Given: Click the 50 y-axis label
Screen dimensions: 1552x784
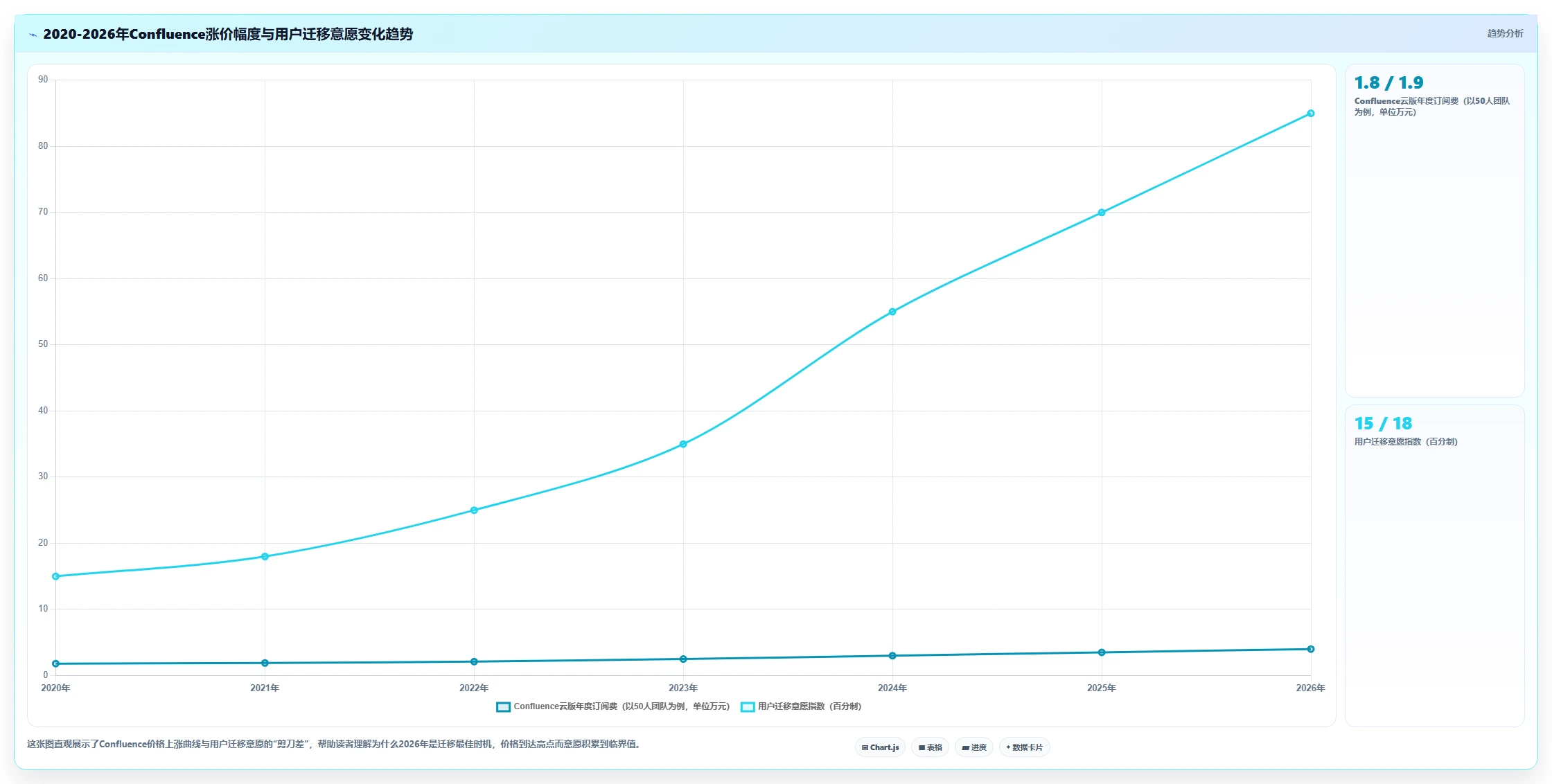Looking at the screenshot, I should tap(43, 344).
